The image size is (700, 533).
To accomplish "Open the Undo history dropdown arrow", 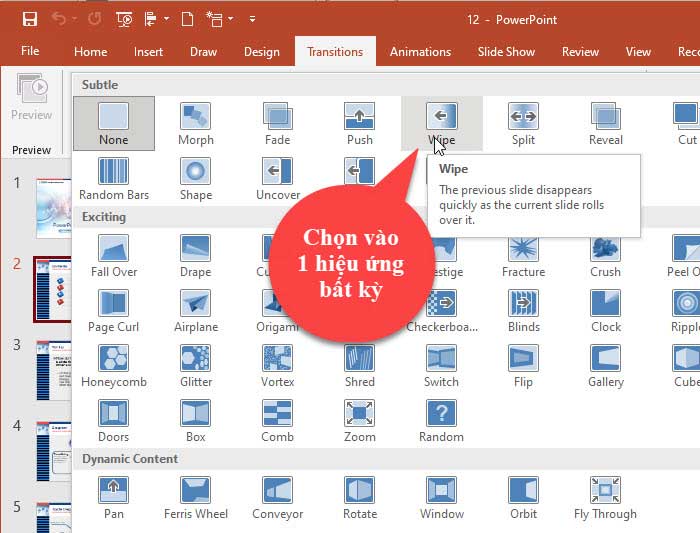I will click(77, 19).
